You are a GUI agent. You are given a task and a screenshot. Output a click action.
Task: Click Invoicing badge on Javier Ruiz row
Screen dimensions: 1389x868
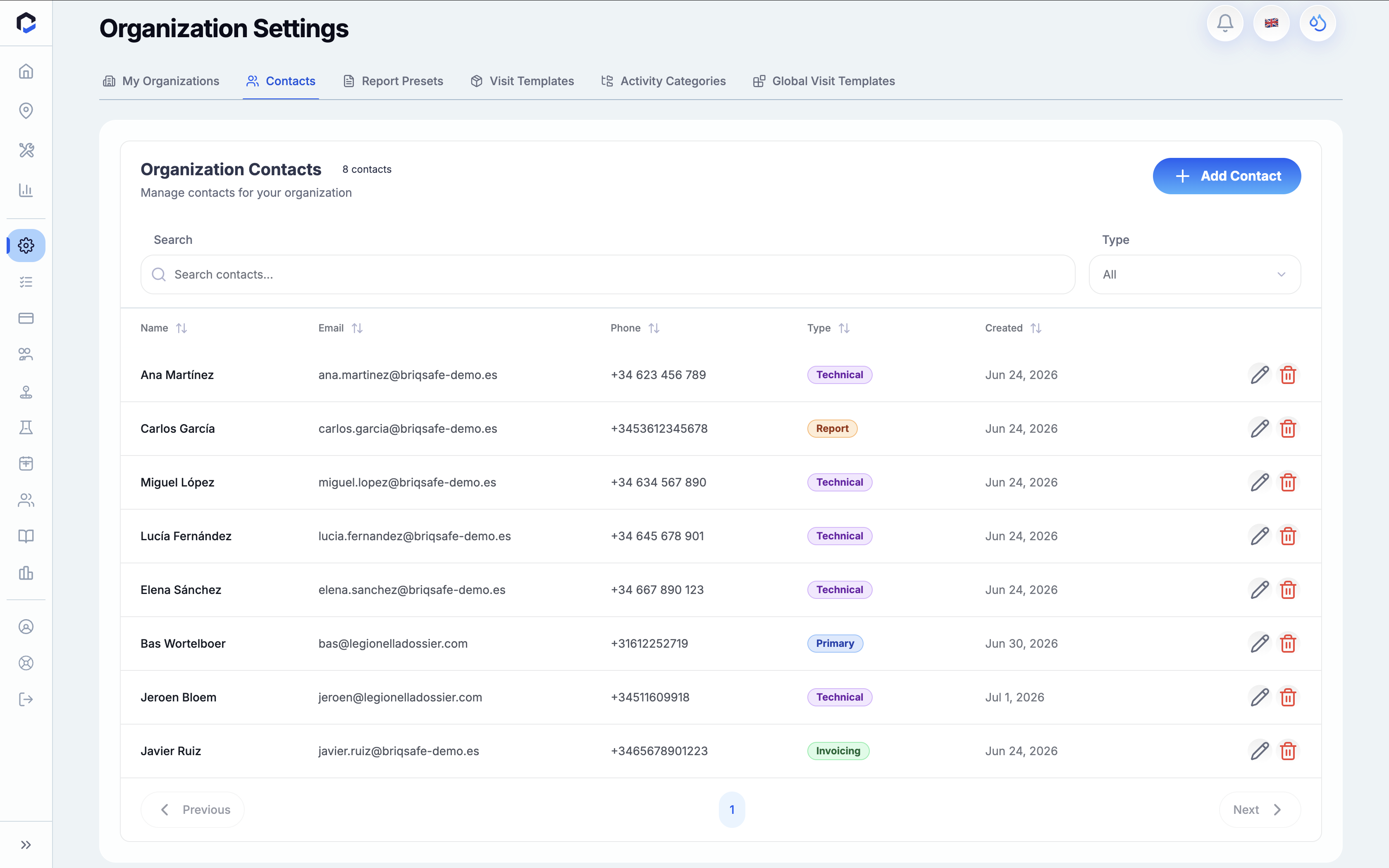click(838, 751)
